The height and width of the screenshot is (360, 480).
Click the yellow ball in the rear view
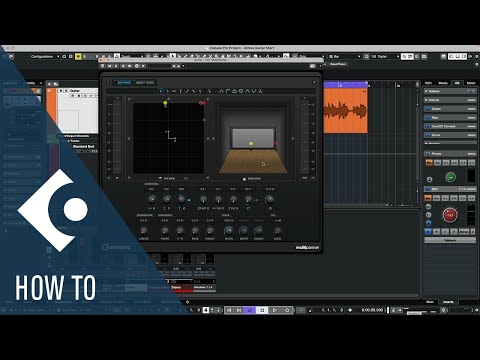(x=251, y=143)
